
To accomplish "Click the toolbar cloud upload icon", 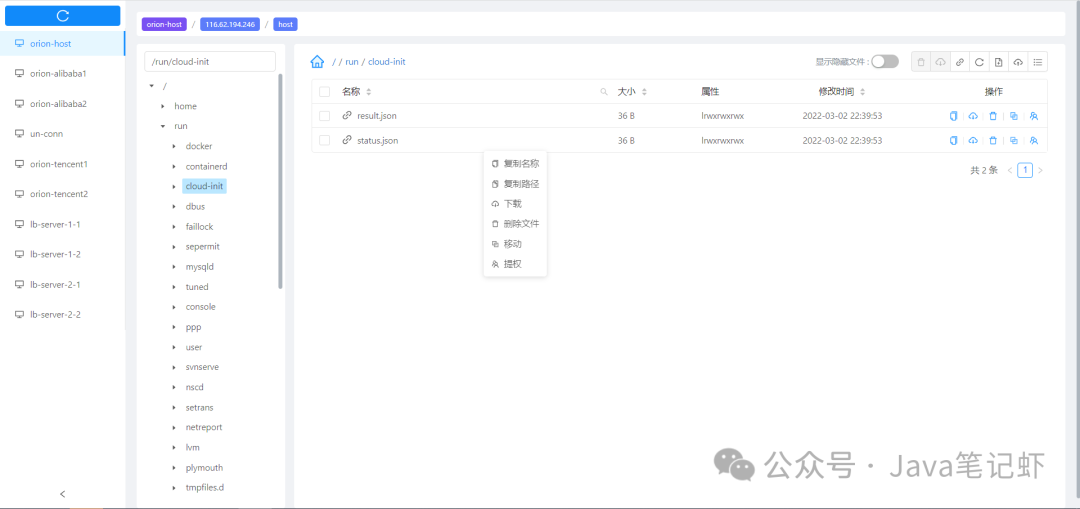I will point(1017,62).
